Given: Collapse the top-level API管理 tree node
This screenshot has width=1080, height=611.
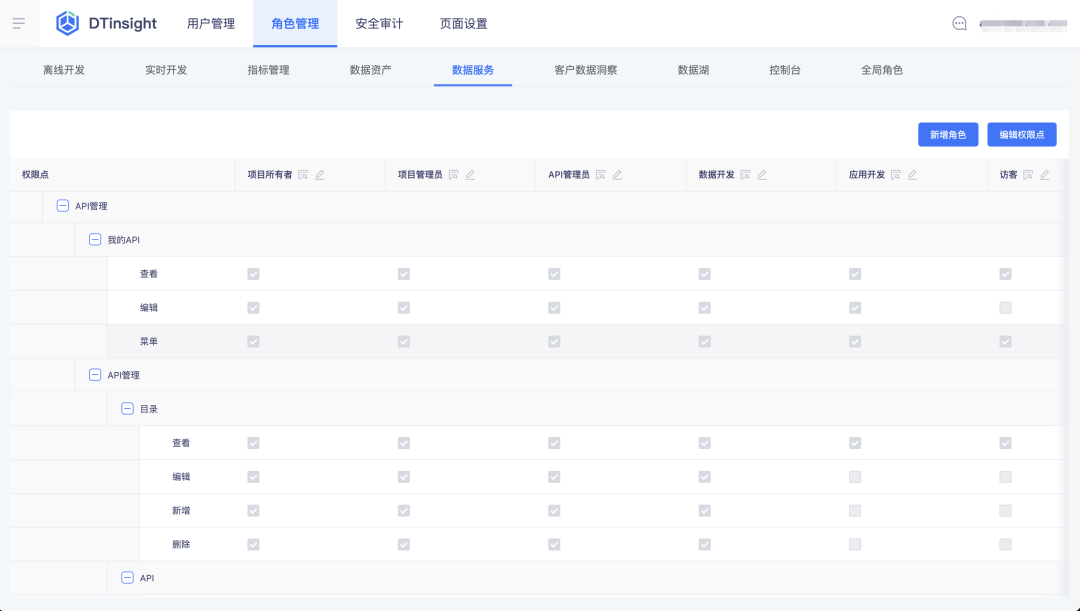Looking at the screenshot, I should (63, 206).
